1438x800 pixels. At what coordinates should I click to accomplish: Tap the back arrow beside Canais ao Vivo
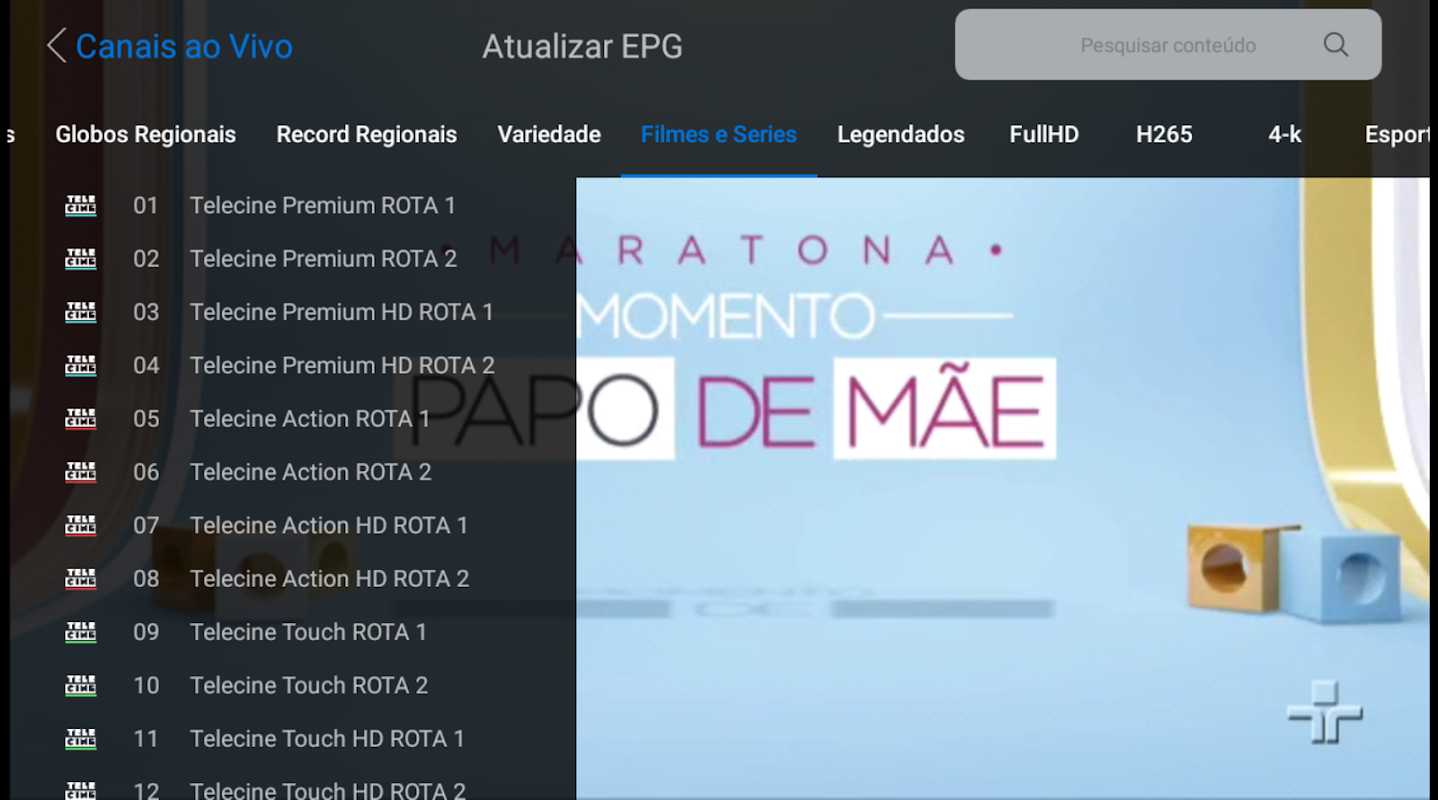pyautogui.click(x=57, y=46)
